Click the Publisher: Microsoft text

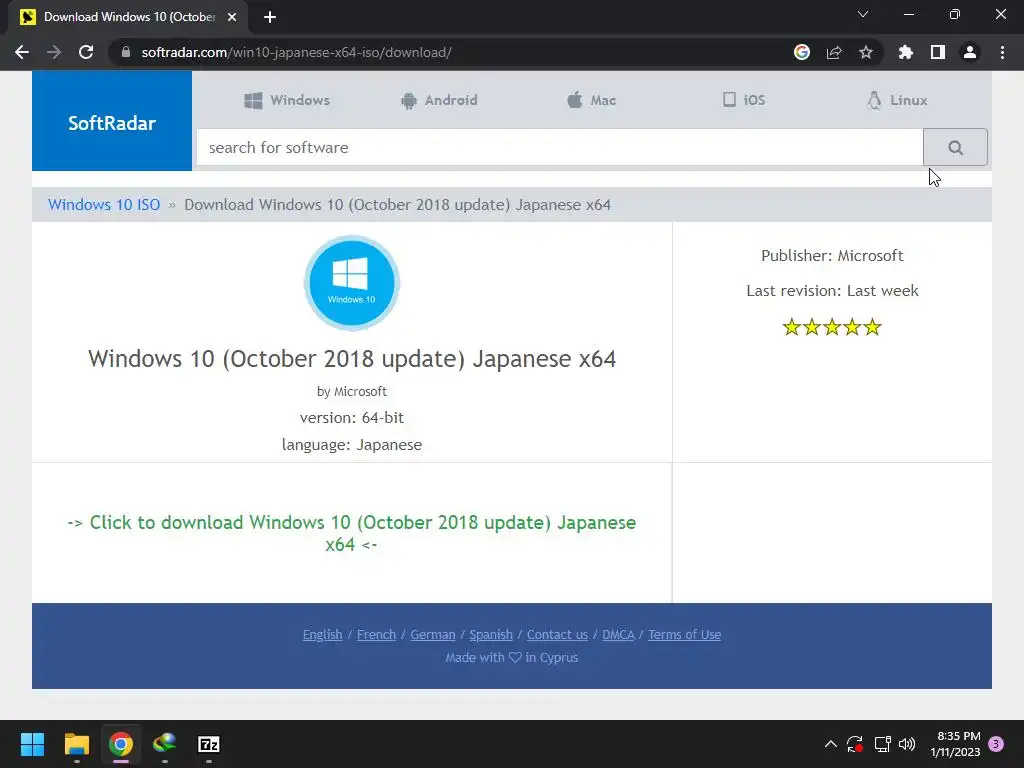[x=832, y=255]
